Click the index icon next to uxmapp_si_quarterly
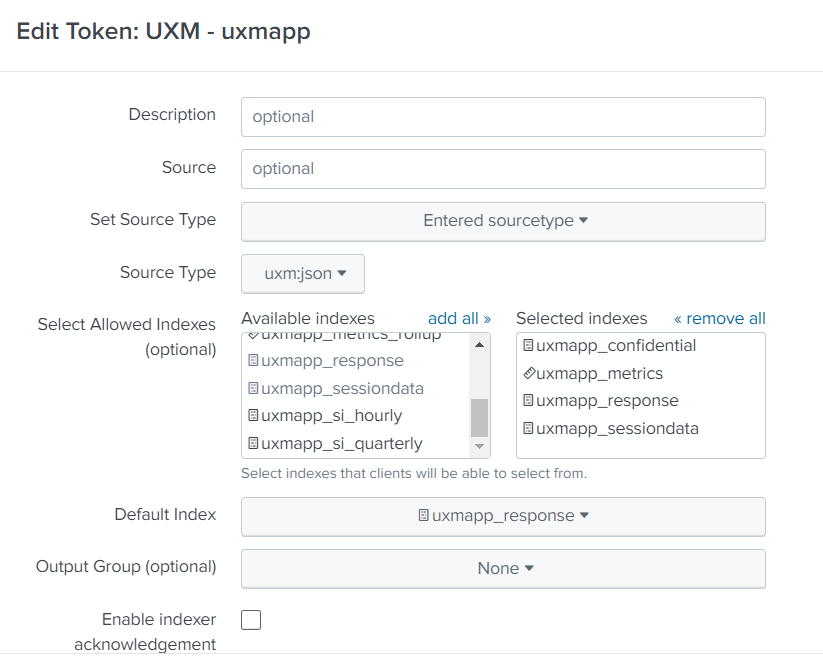This screenshot has width=823, height=669. point(253,444)
